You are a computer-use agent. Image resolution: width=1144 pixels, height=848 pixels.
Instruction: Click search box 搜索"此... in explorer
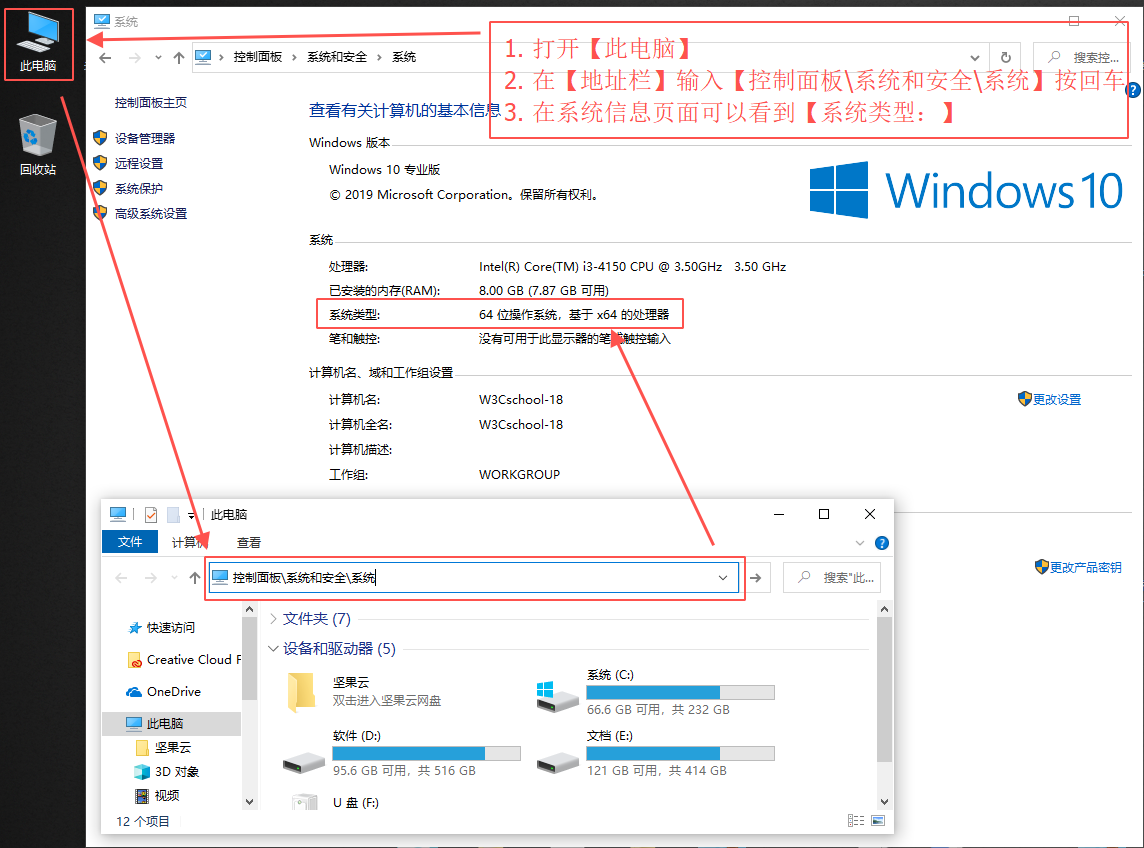[x=832, y=577]
